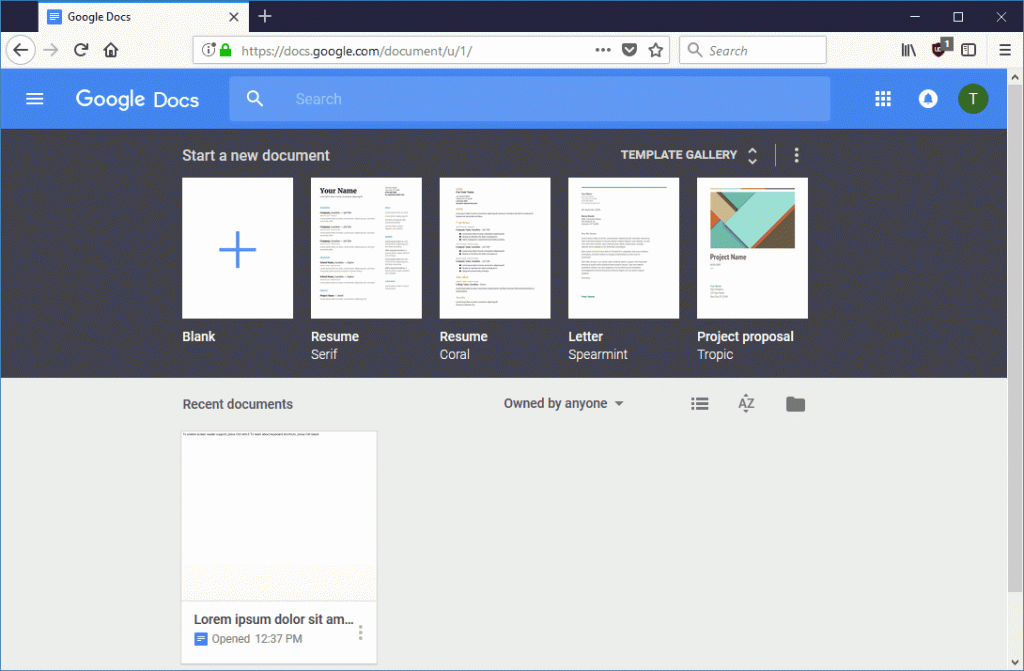
Task: Click the Letter label under the template
Action: click(x=585, y=336)
